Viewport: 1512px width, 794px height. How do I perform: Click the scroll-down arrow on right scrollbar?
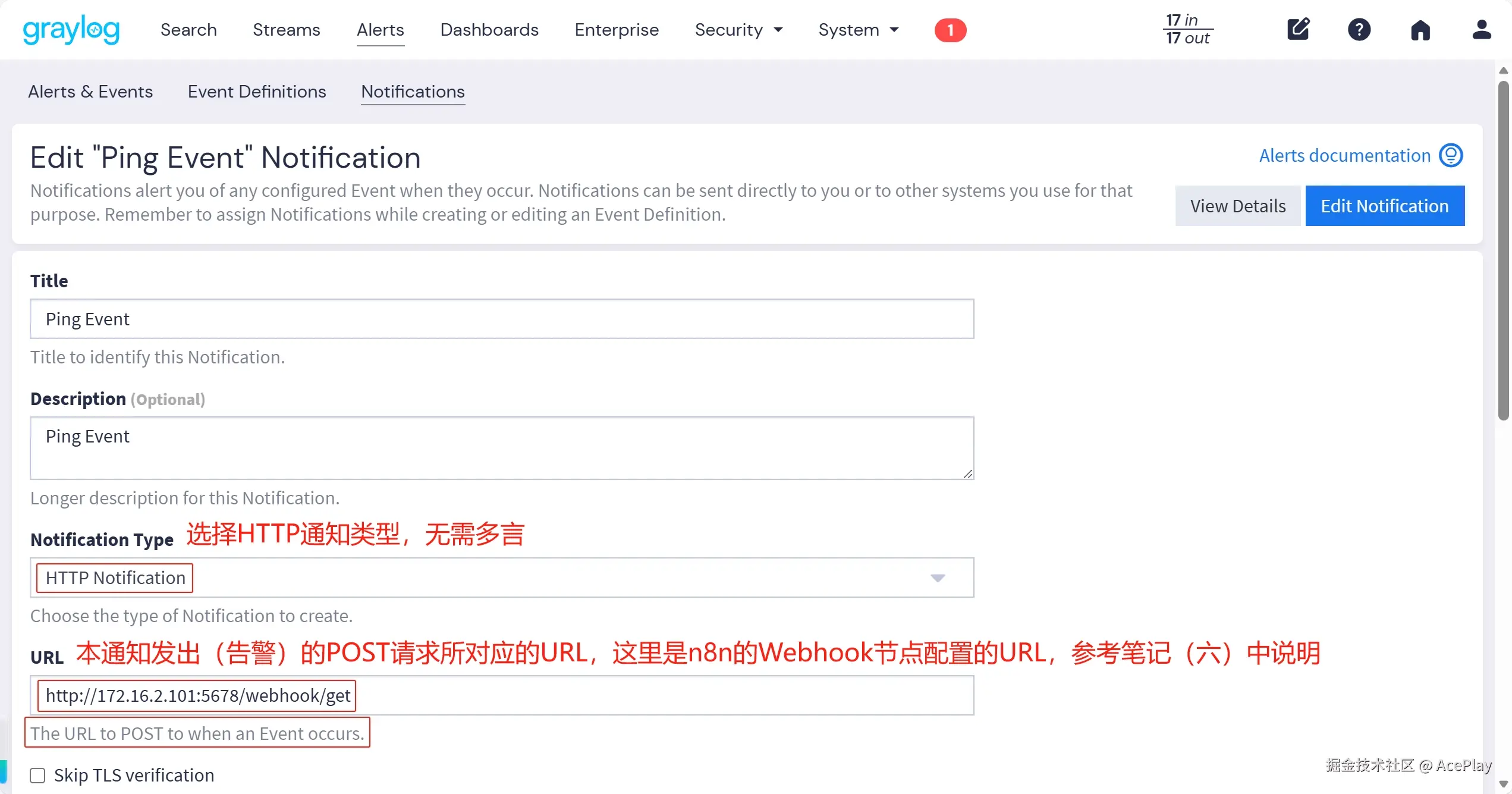coord(1505,784)
